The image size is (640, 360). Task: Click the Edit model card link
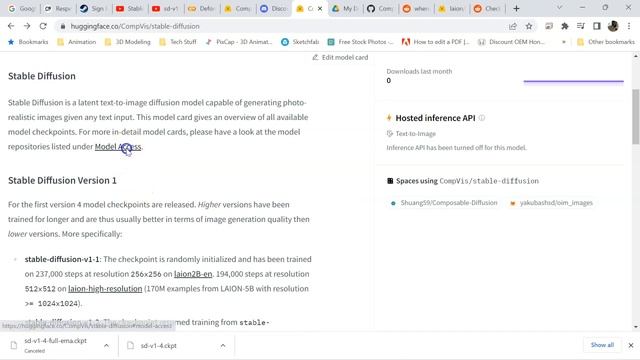tap(340, 58)
